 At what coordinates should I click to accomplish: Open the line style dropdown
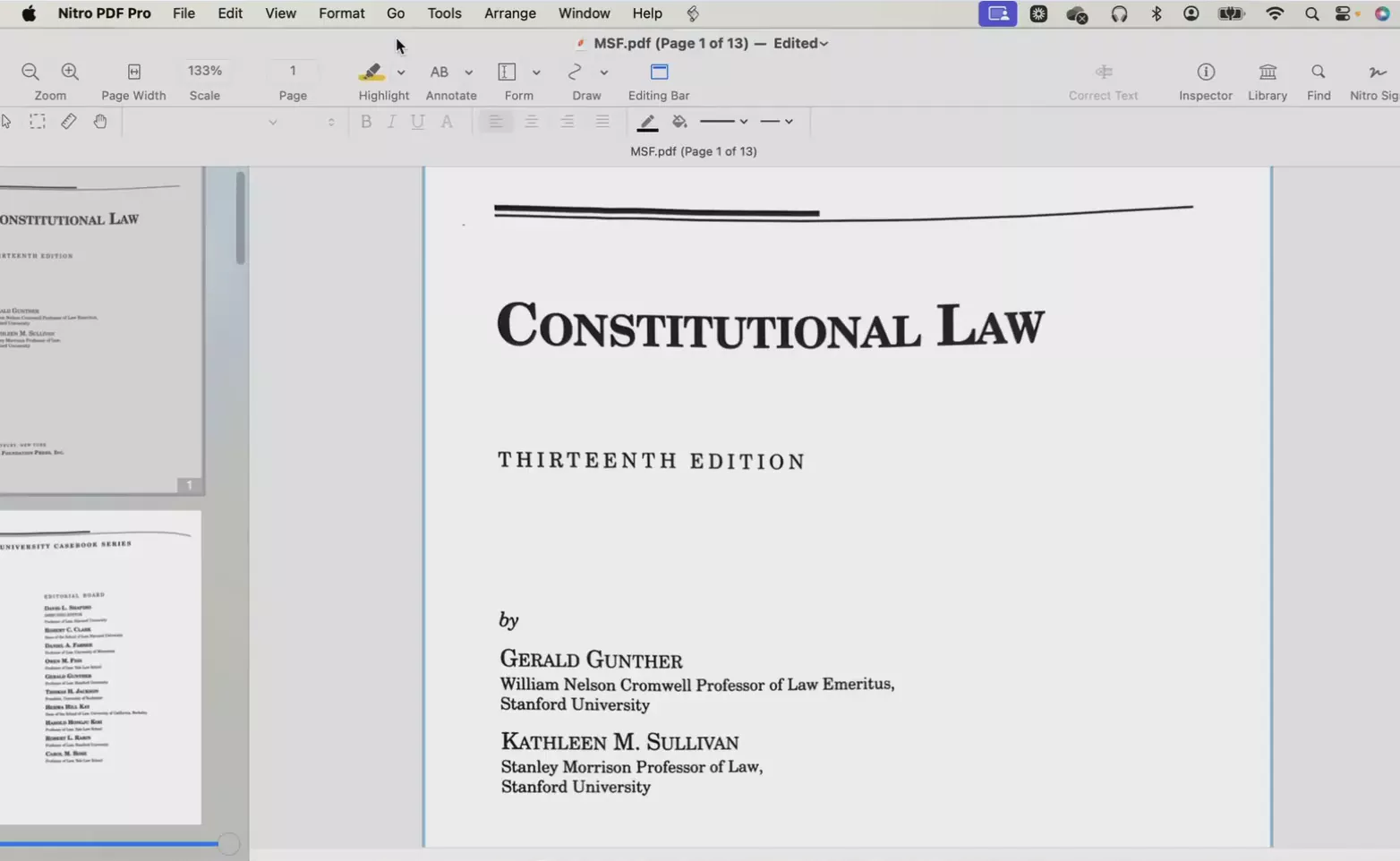(776, 122)
